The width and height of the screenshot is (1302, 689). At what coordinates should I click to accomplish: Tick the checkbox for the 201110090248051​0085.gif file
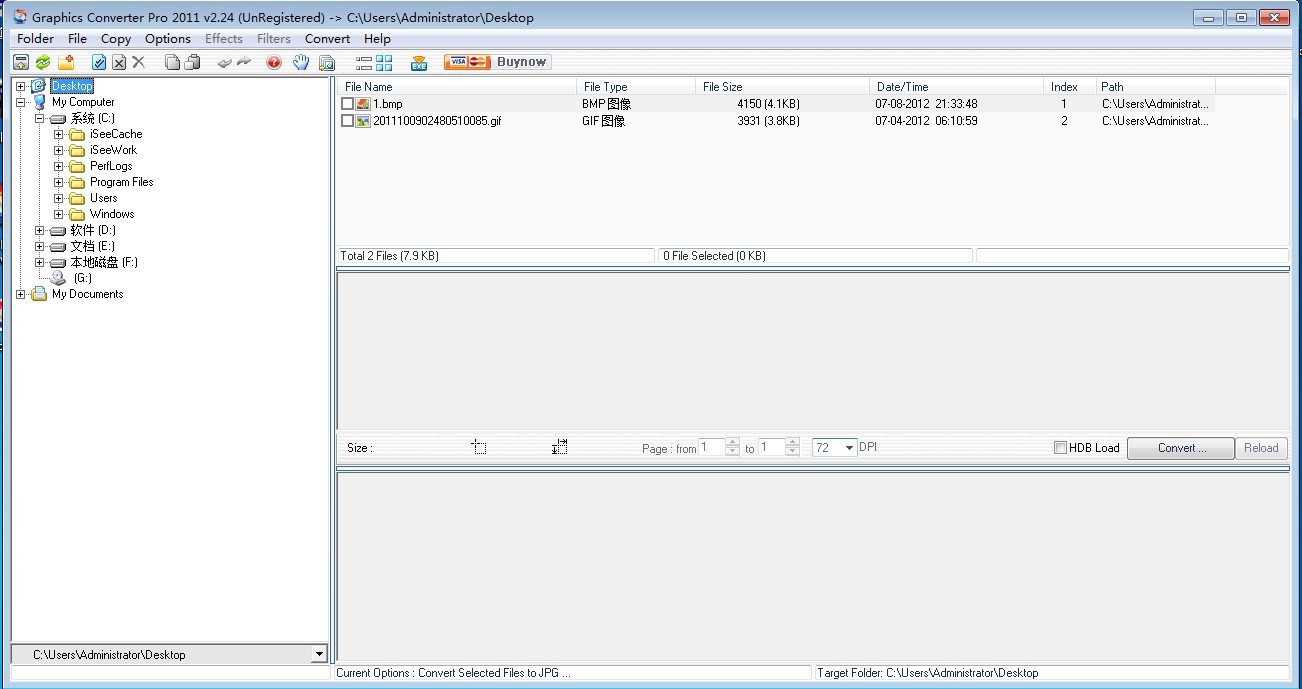[x=347, y=121]
